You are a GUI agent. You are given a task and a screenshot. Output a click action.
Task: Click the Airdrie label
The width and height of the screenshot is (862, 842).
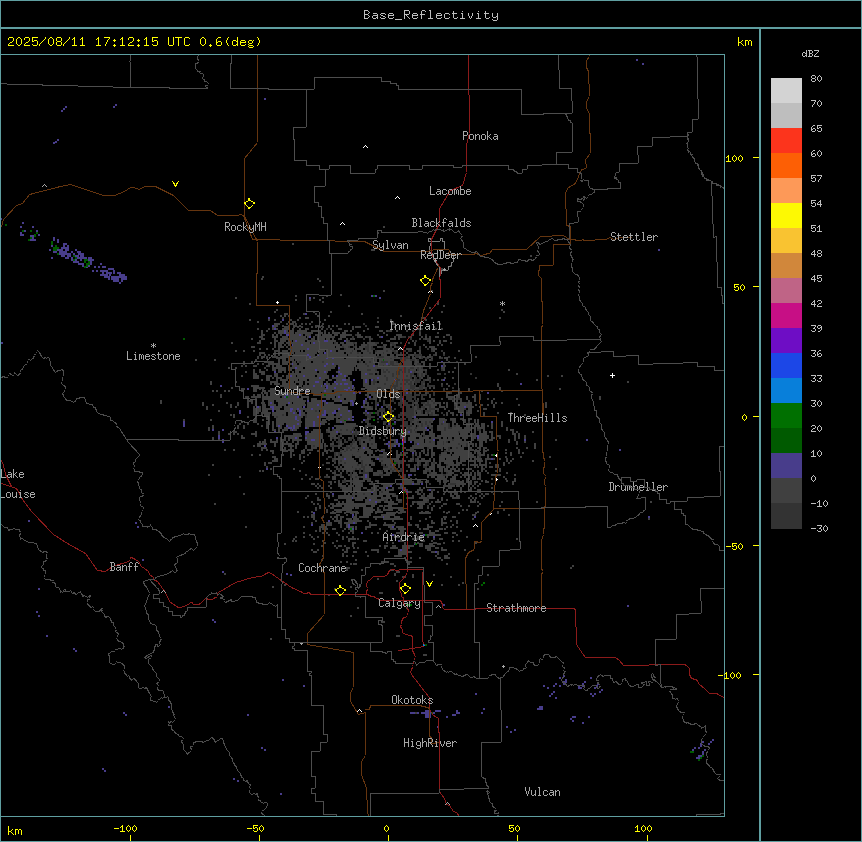coord(404,537)
